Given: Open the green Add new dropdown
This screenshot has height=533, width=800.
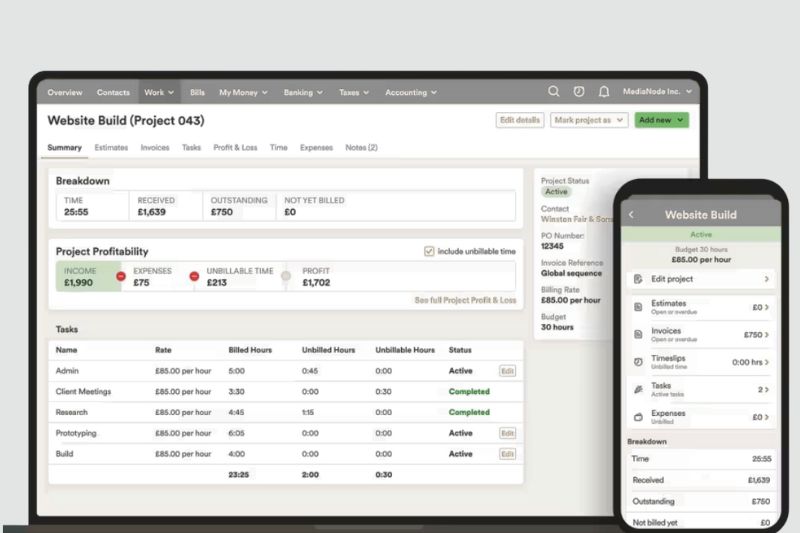Looking at the screenshot, I should pyautogui.click(x=661, y=120).
